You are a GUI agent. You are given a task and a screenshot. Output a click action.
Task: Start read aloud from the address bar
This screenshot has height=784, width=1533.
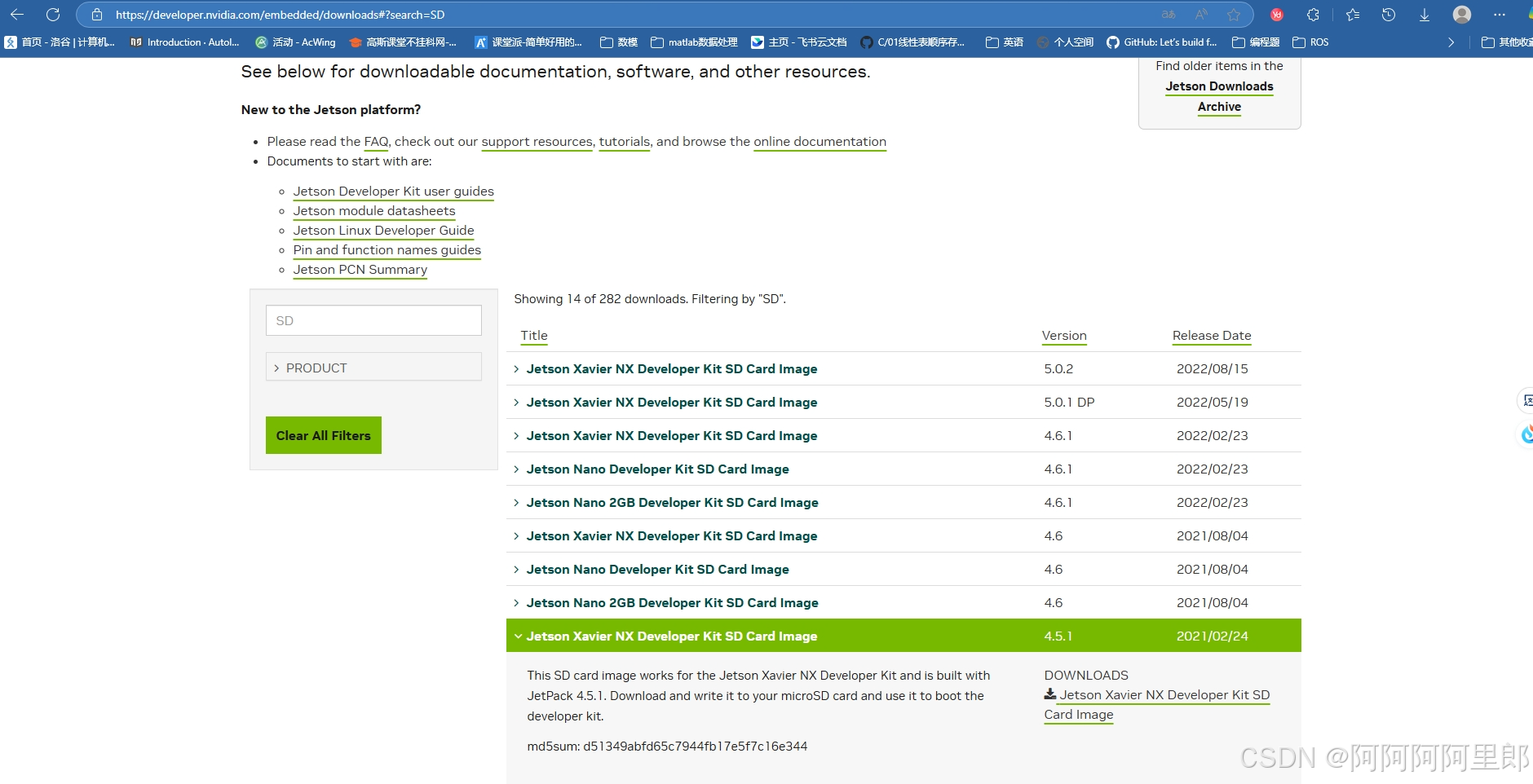click(1201, 15)
